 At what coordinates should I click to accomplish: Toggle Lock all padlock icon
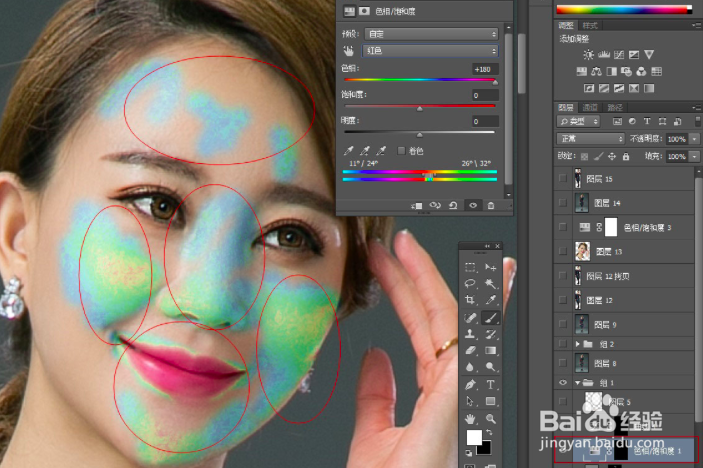tap(626, 156)
